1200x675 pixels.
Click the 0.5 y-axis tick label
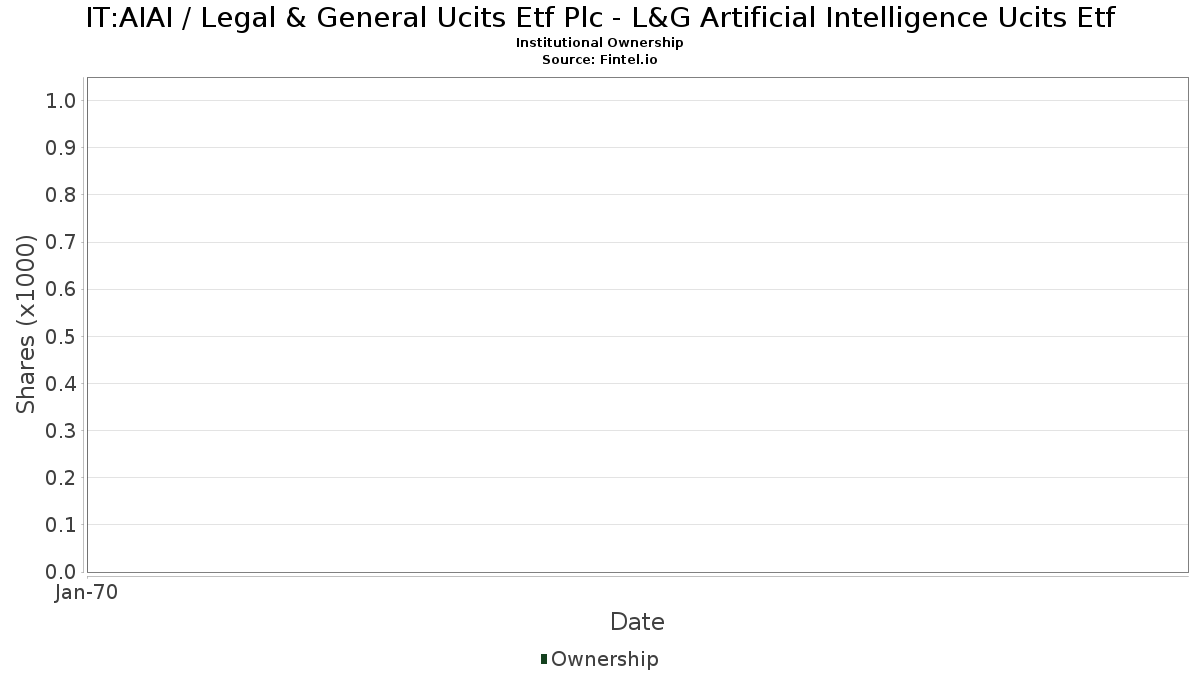[x=61, y=336]
